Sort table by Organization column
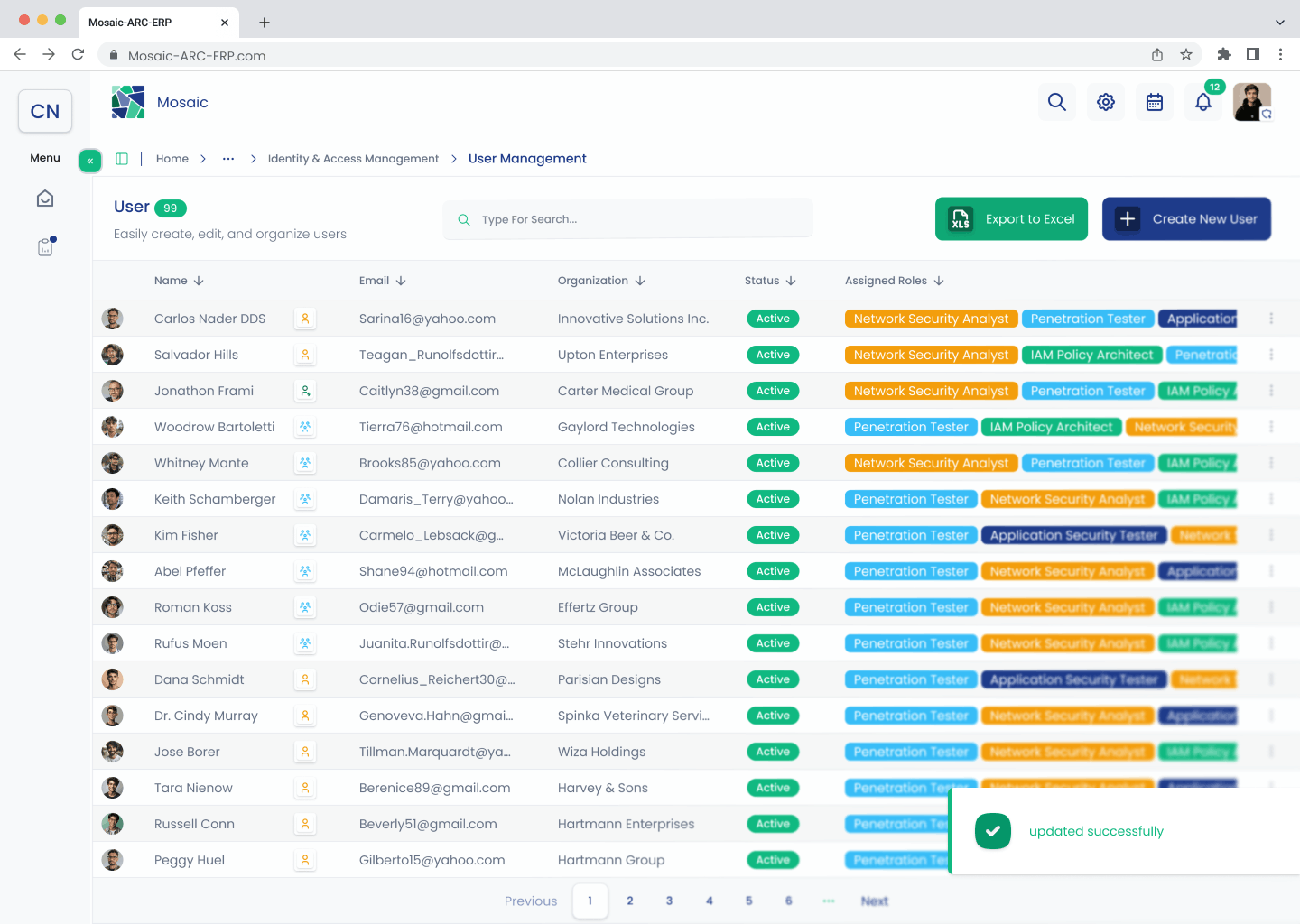The height and width of the screenshot is (924, 1300). coord(601,281)
